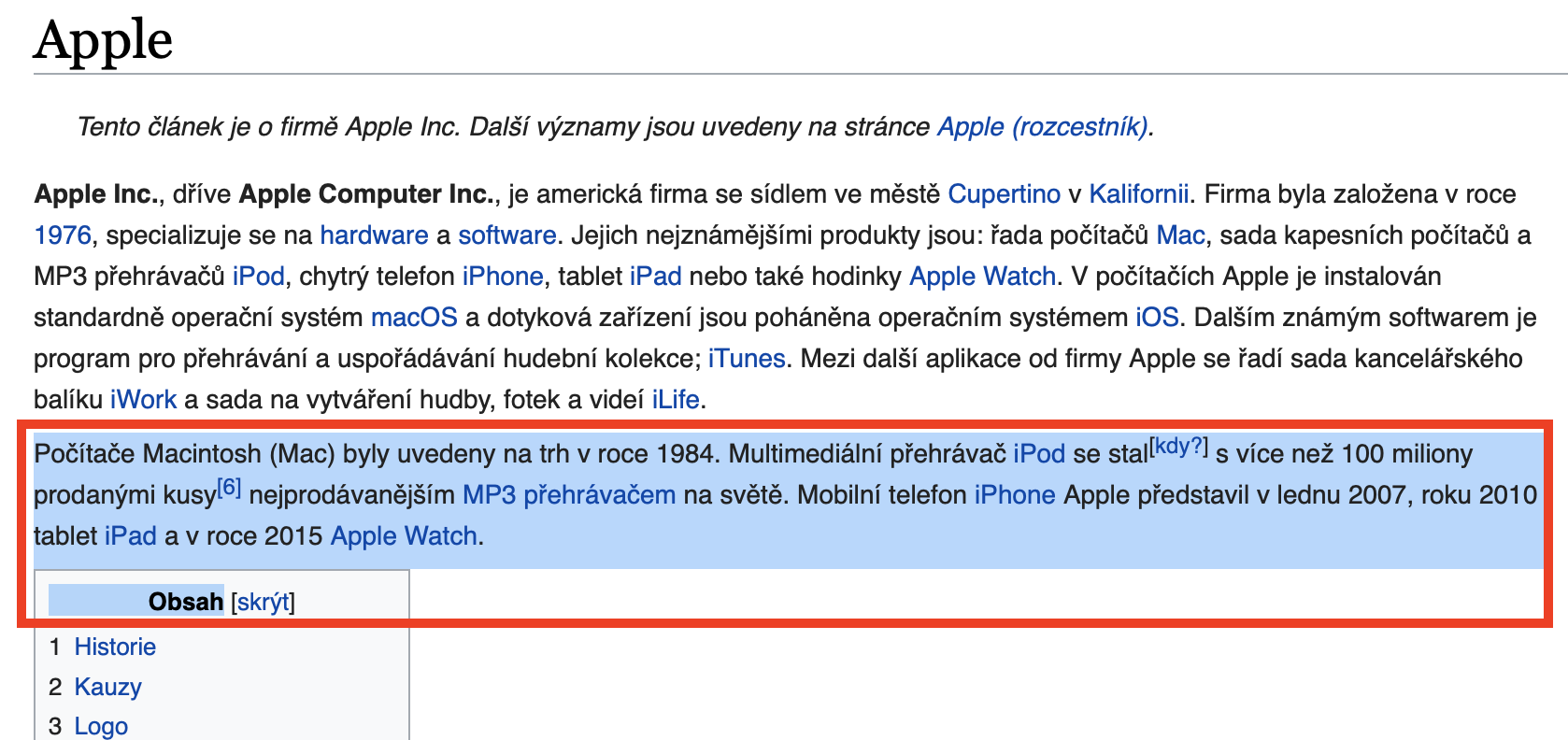
Task: Open the Kalifornii link
Action: pyautogui.click(x=1139, y=194)
